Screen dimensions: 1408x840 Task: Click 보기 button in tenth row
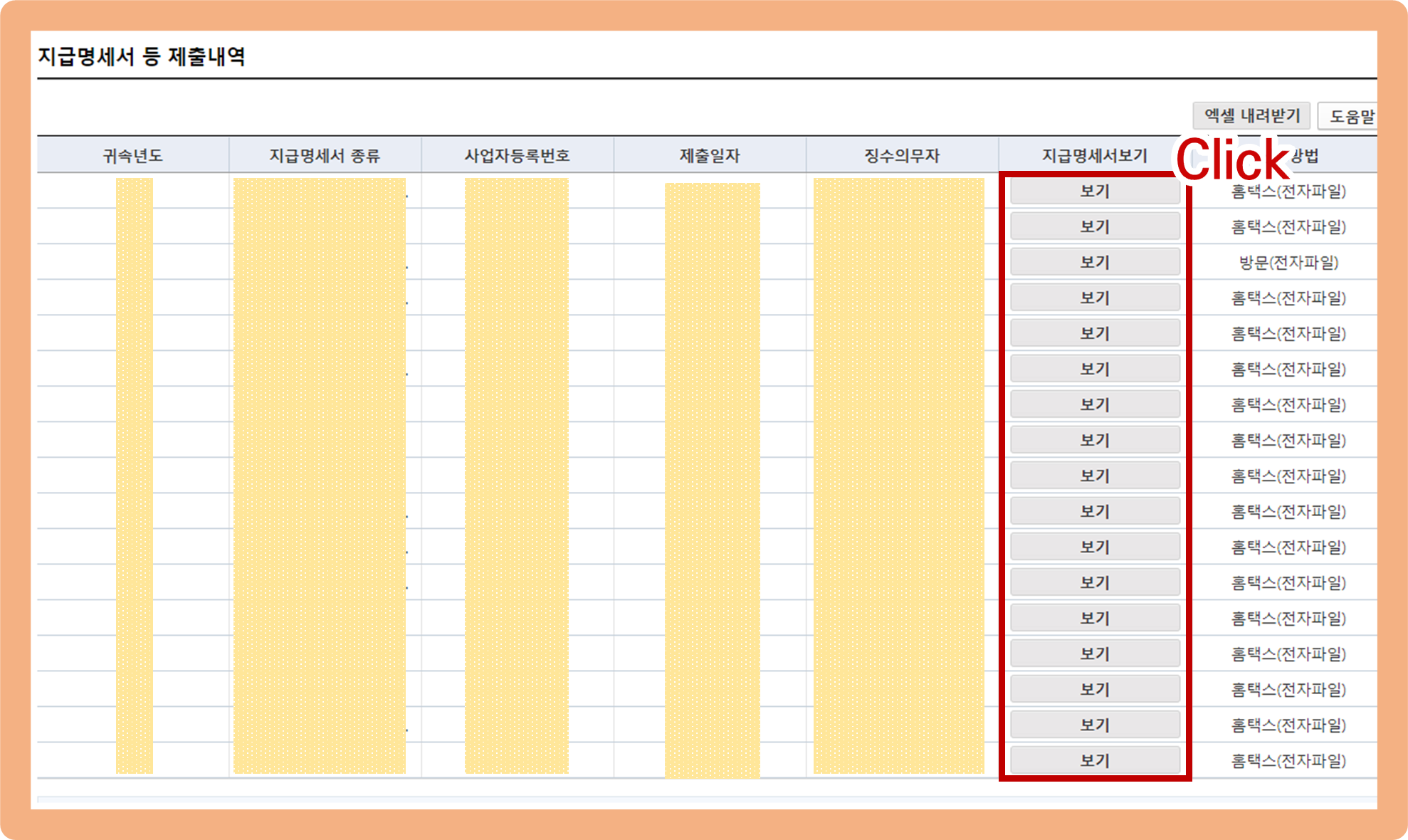(1095, 511)
